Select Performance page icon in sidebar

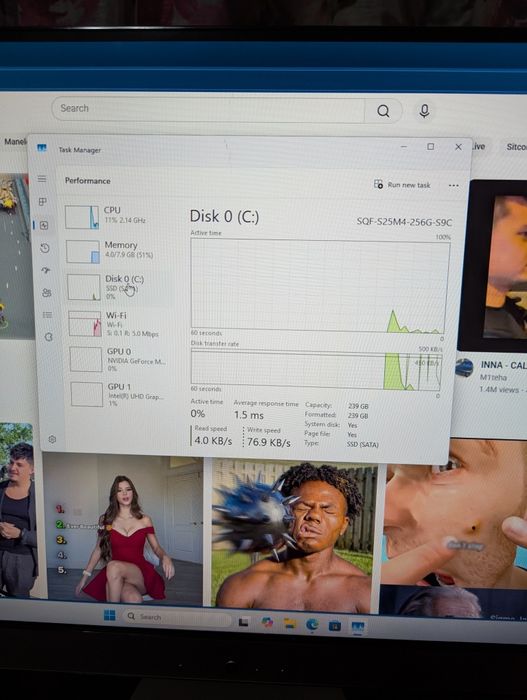point(44,225)
